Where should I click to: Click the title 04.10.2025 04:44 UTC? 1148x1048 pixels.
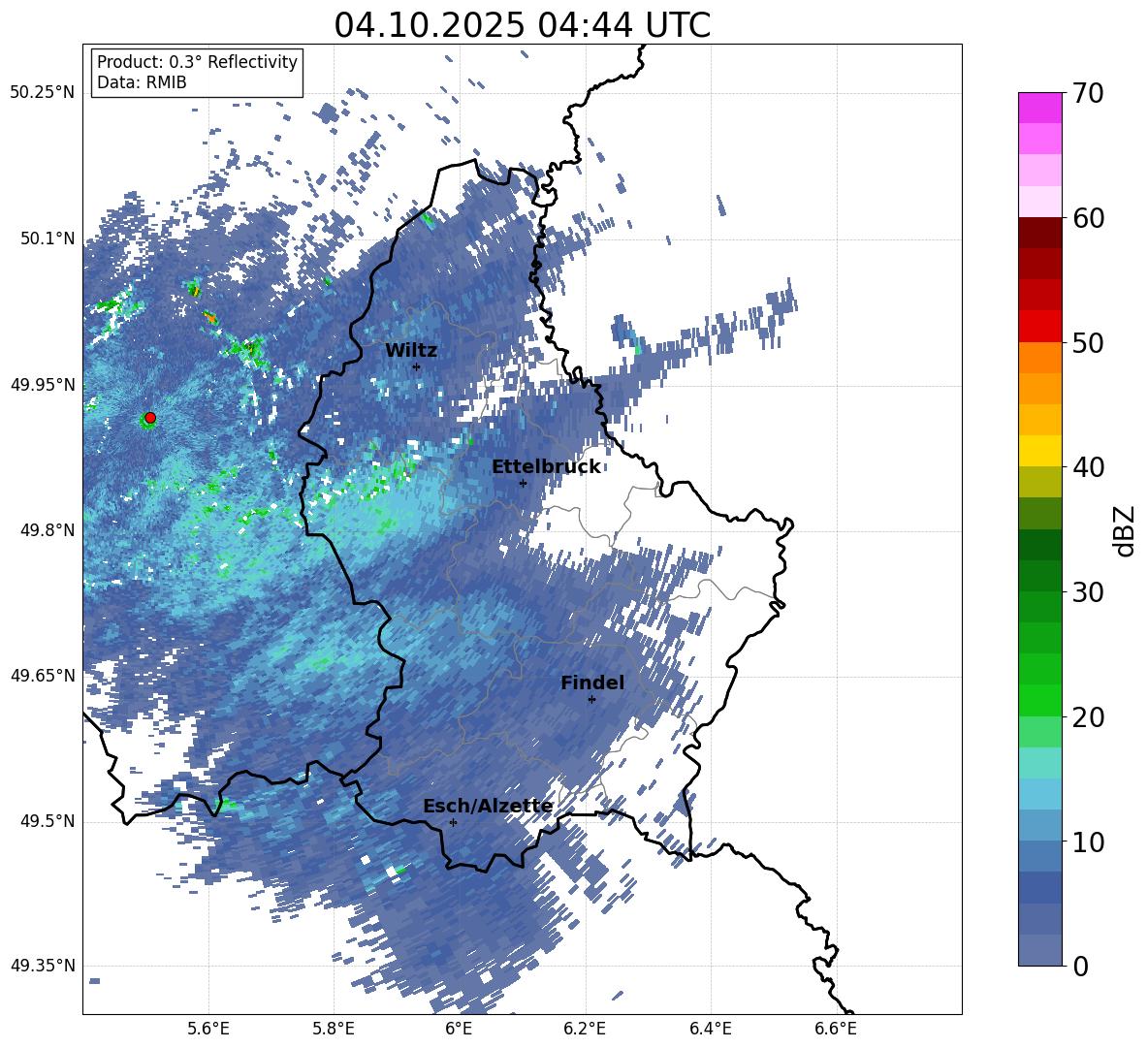point(522,25)
